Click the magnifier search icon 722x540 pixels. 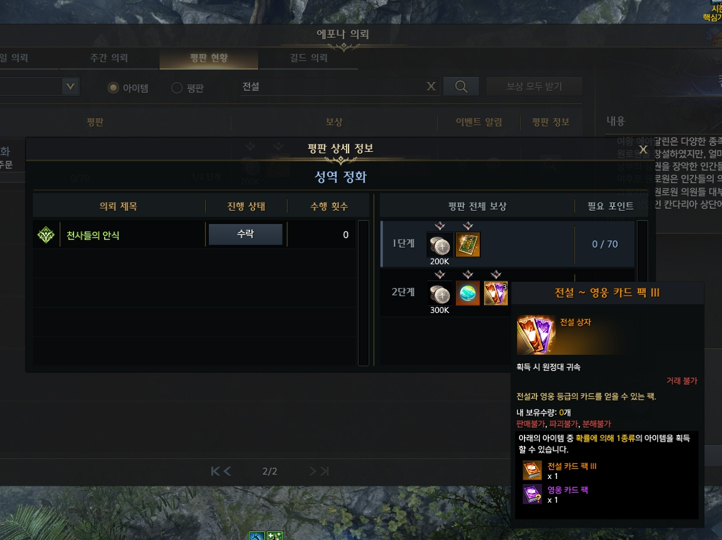[461, 87]
